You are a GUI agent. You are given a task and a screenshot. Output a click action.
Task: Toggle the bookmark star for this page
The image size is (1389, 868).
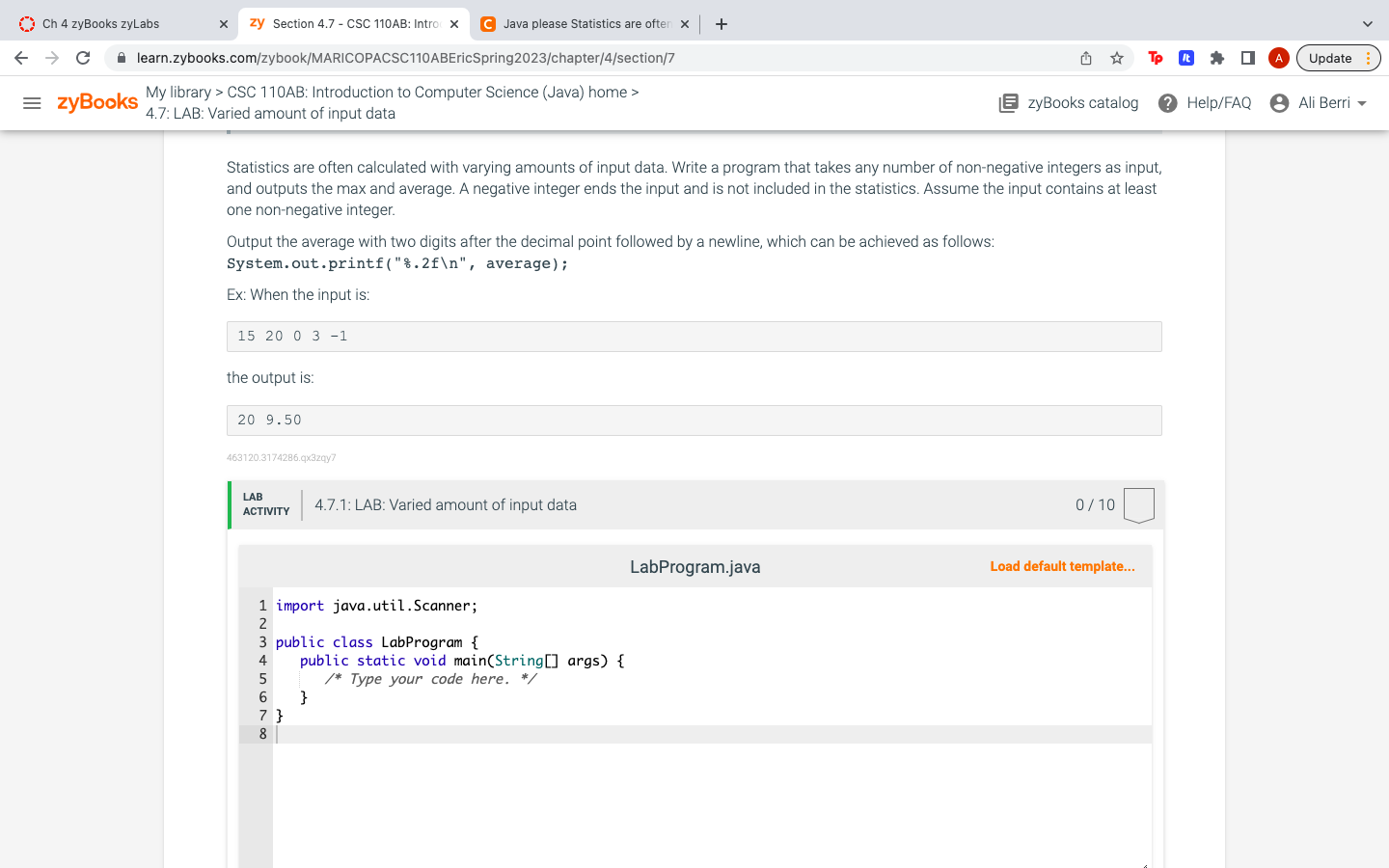click(1116, 58)
